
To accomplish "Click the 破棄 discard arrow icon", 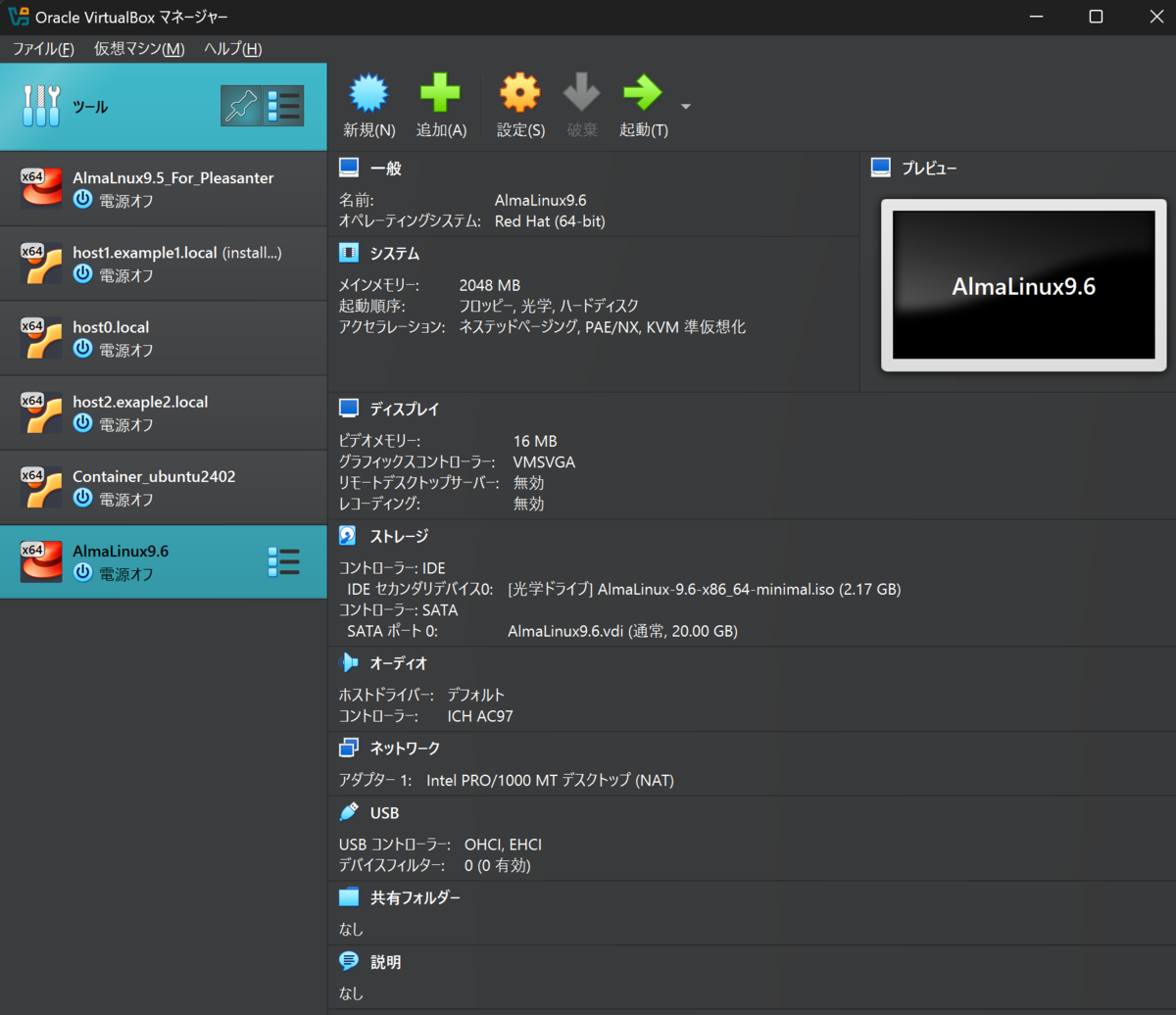I will pos(581,93).
